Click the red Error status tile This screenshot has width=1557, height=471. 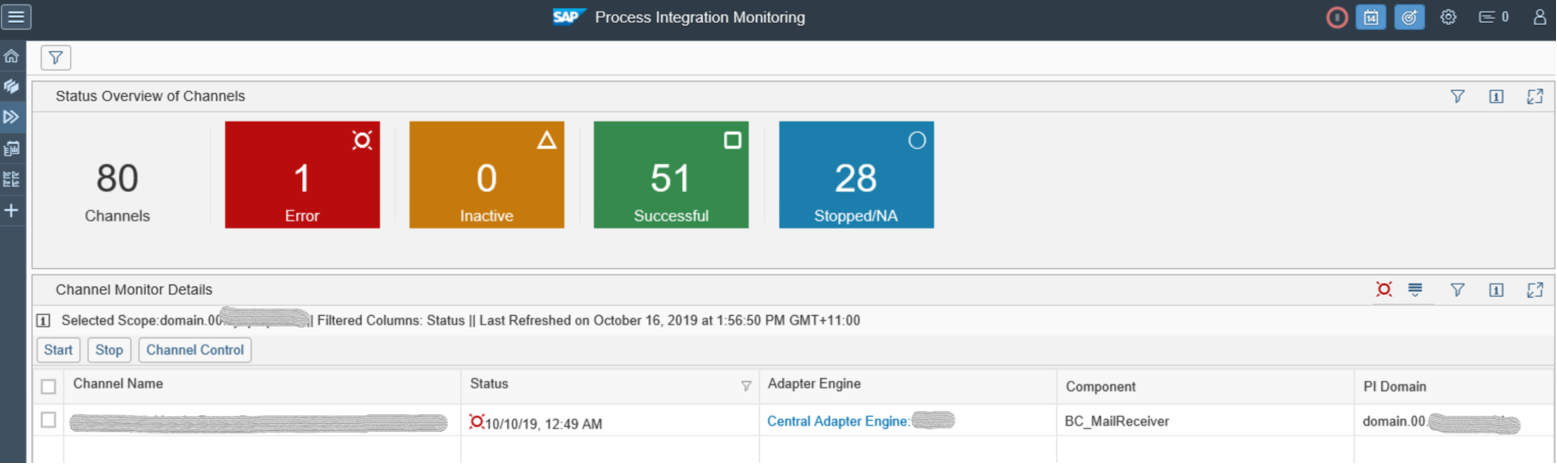tap(302, 175)
